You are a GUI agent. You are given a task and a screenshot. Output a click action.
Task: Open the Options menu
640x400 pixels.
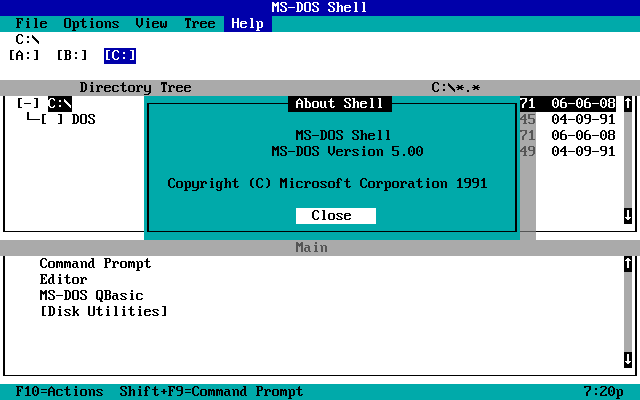[x=91, y=23]
